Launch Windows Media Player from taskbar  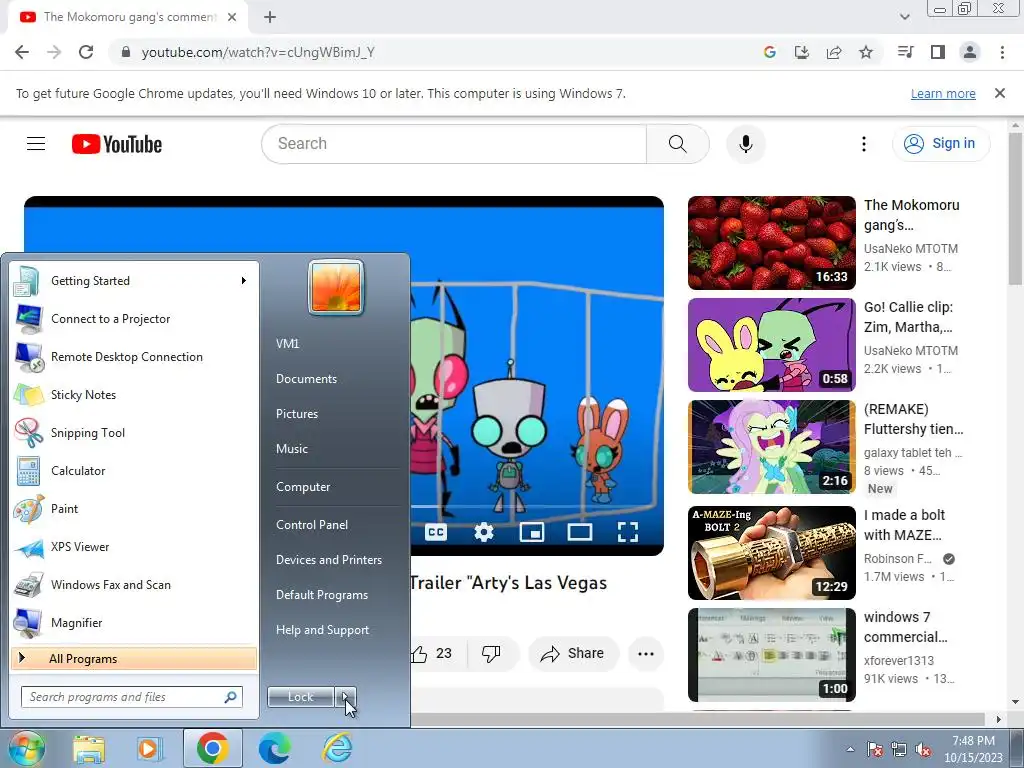coord(150,748)
